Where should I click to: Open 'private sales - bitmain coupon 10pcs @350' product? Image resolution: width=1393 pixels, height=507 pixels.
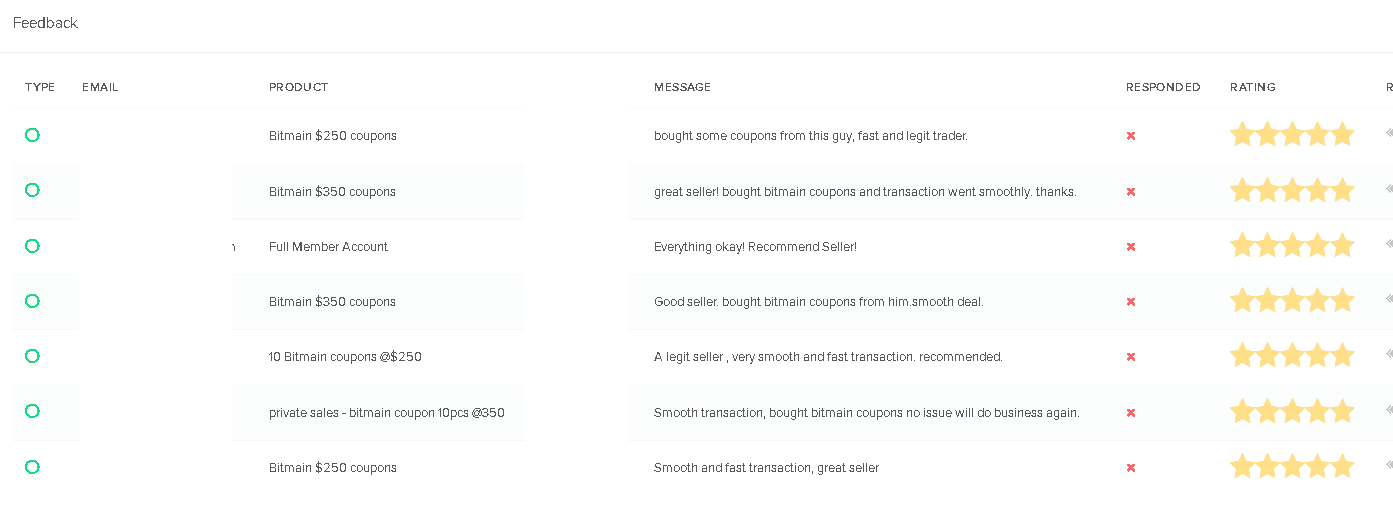click(x=387, y=413)
